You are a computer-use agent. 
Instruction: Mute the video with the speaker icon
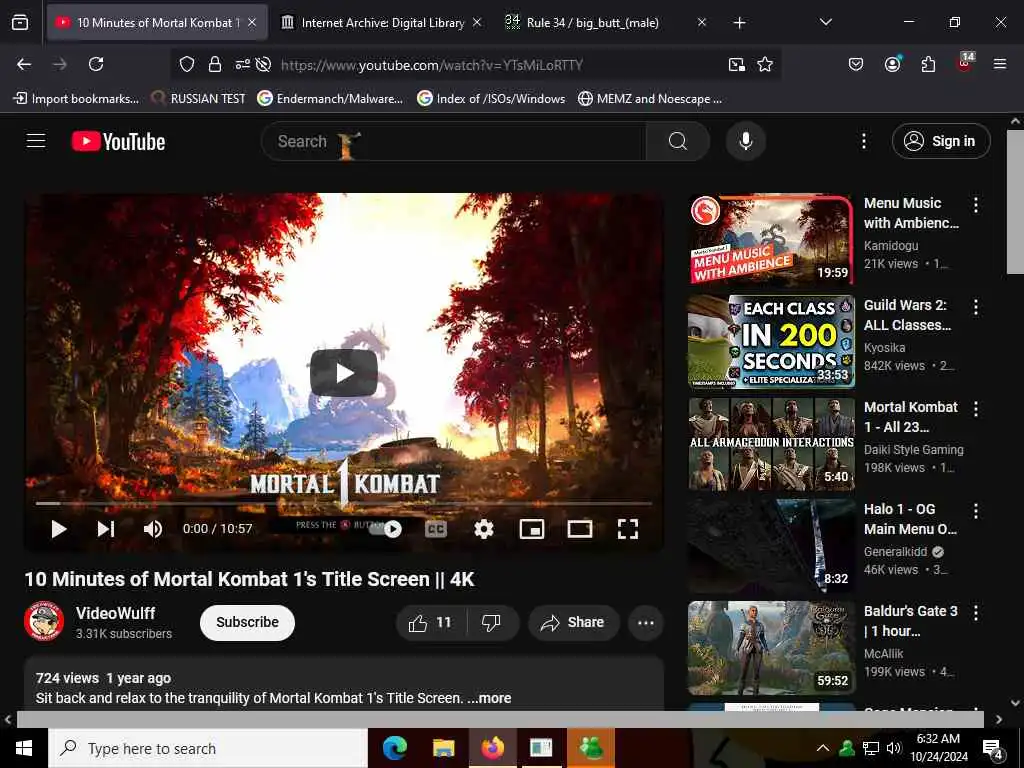(153, 528)
